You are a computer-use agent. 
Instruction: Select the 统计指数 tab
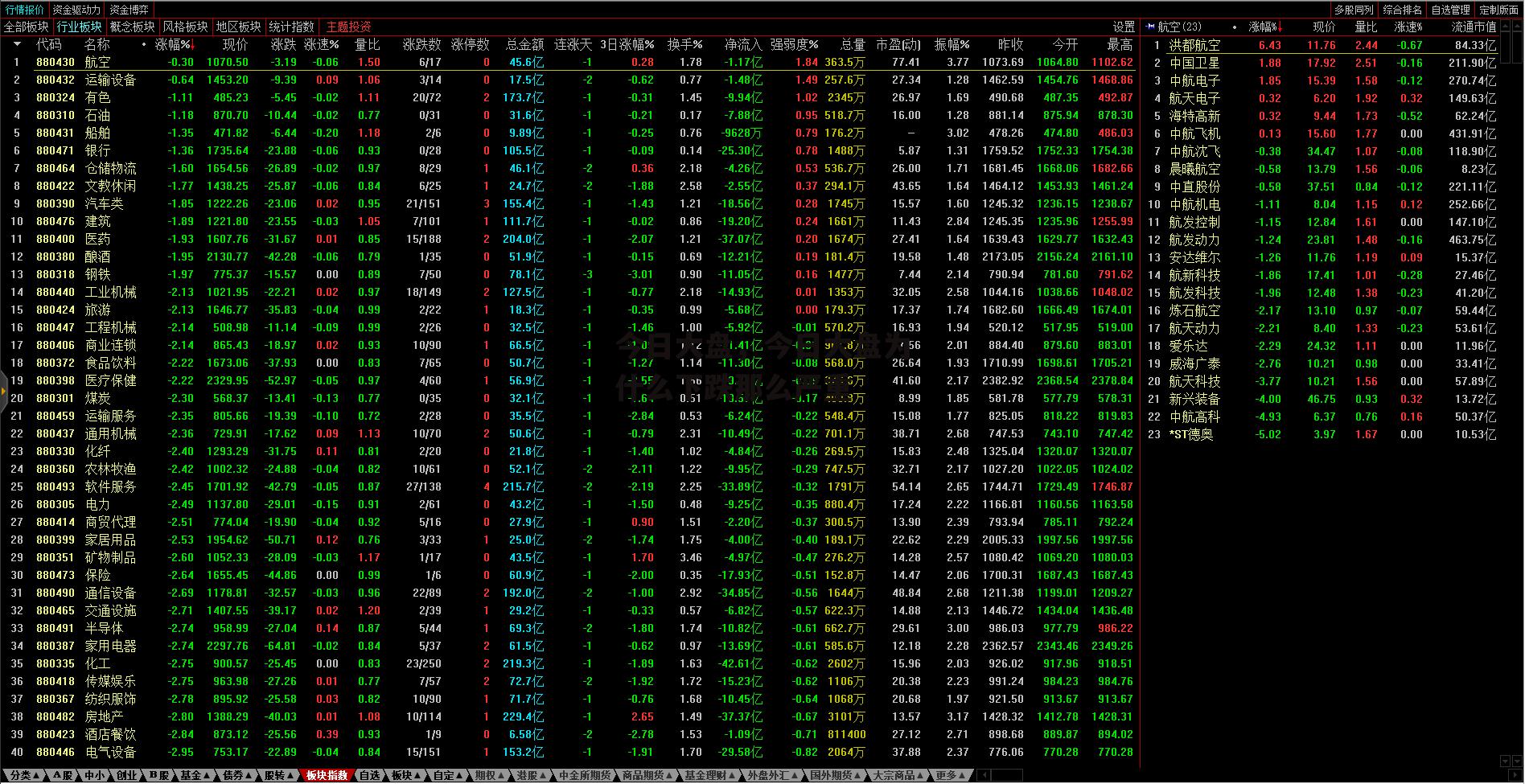coord(291,27)
